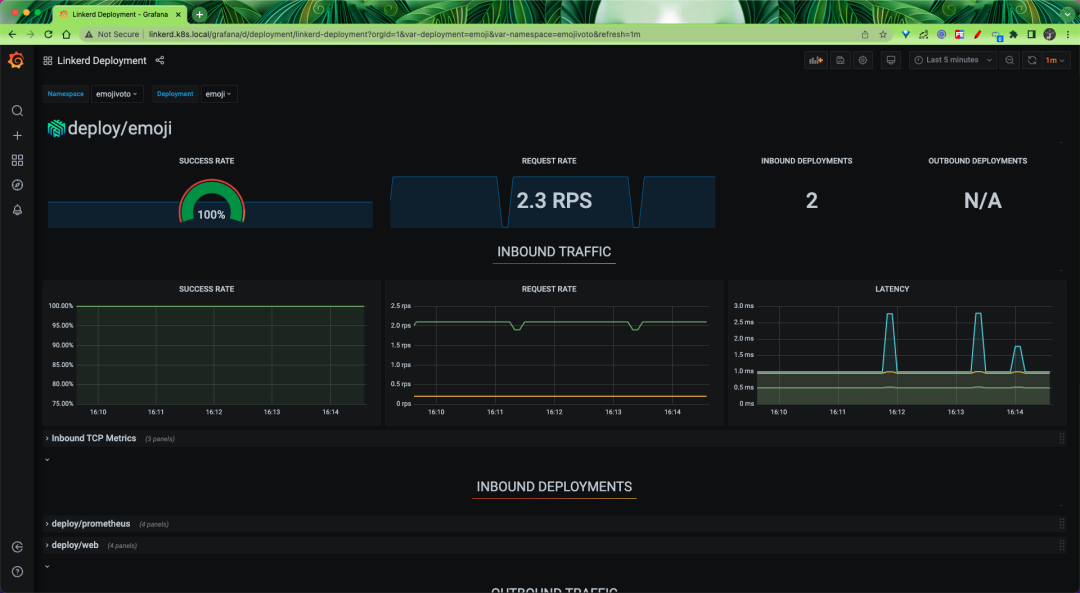
Task: Close the Linkerd Deployment browser tab
Action: [178, 14]
